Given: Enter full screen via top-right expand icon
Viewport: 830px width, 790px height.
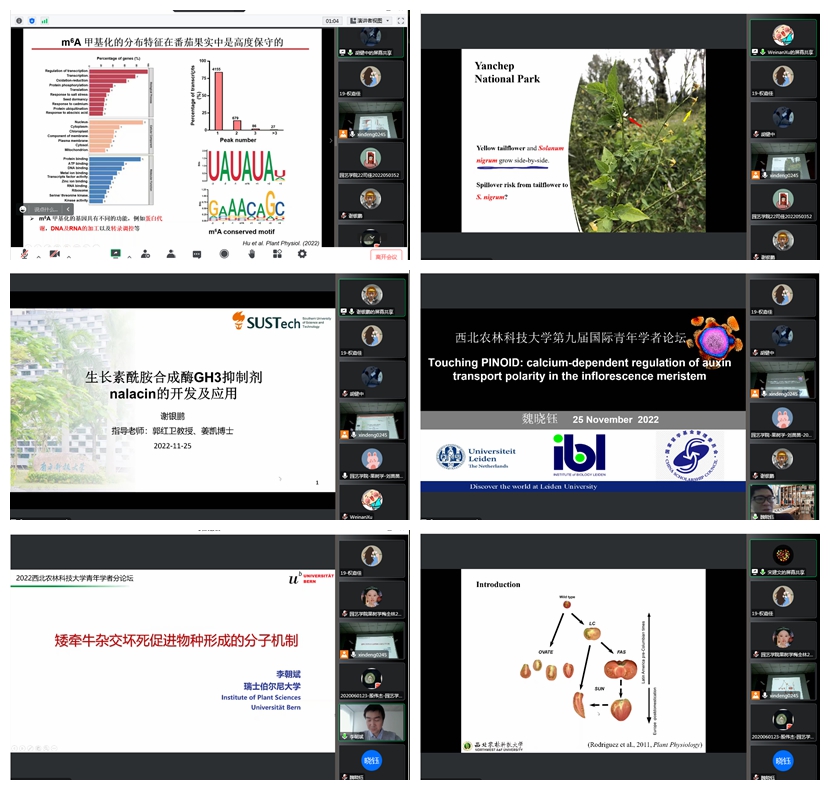Looking at the screenshot, I should (x=399, y=19).
